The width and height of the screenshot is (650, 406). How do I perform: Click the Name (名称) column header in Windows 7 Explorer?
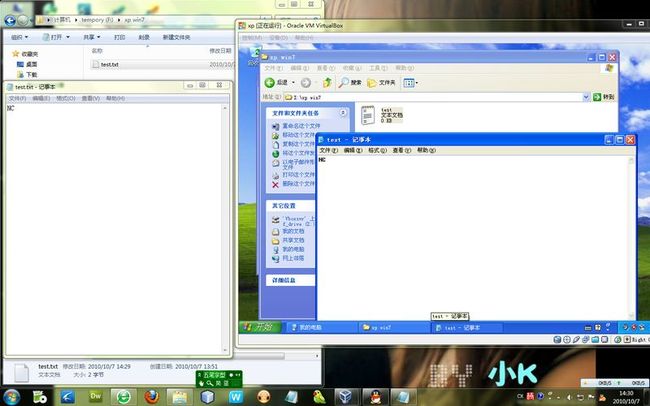(97, 51)
